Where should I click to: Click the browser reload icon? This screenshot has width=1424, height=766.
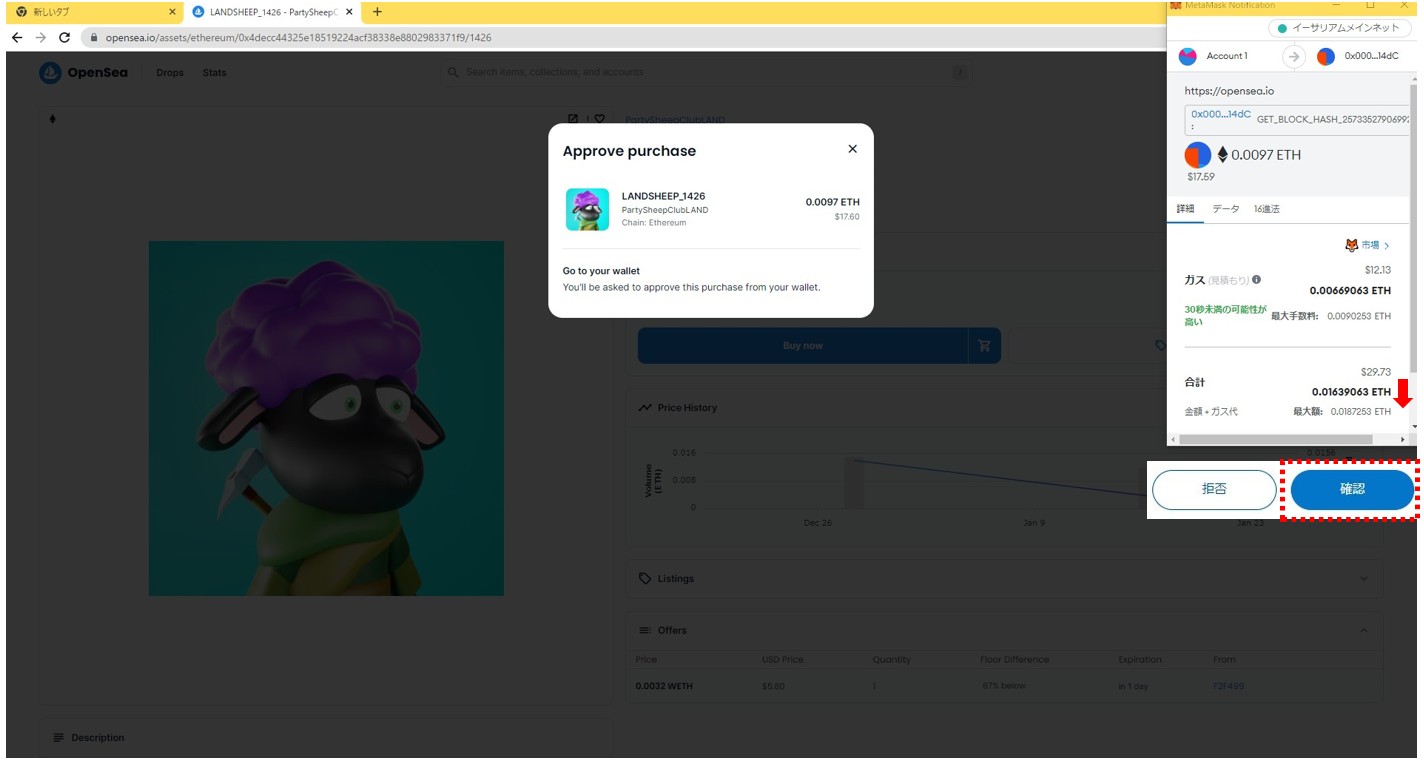pyautogui.click(x=65, y=38)
